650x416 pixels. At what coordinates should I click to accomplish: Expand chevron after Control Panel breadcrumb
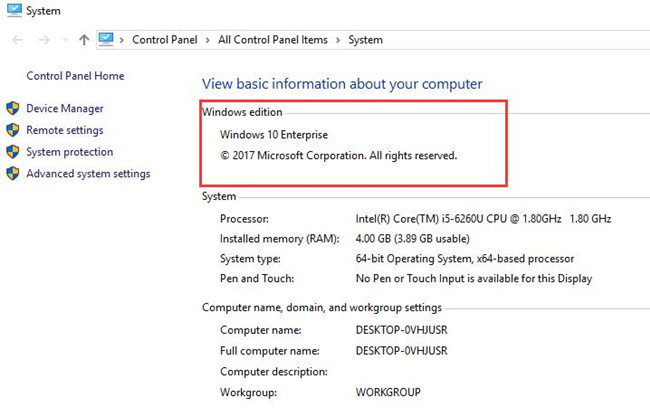point(208,40)
